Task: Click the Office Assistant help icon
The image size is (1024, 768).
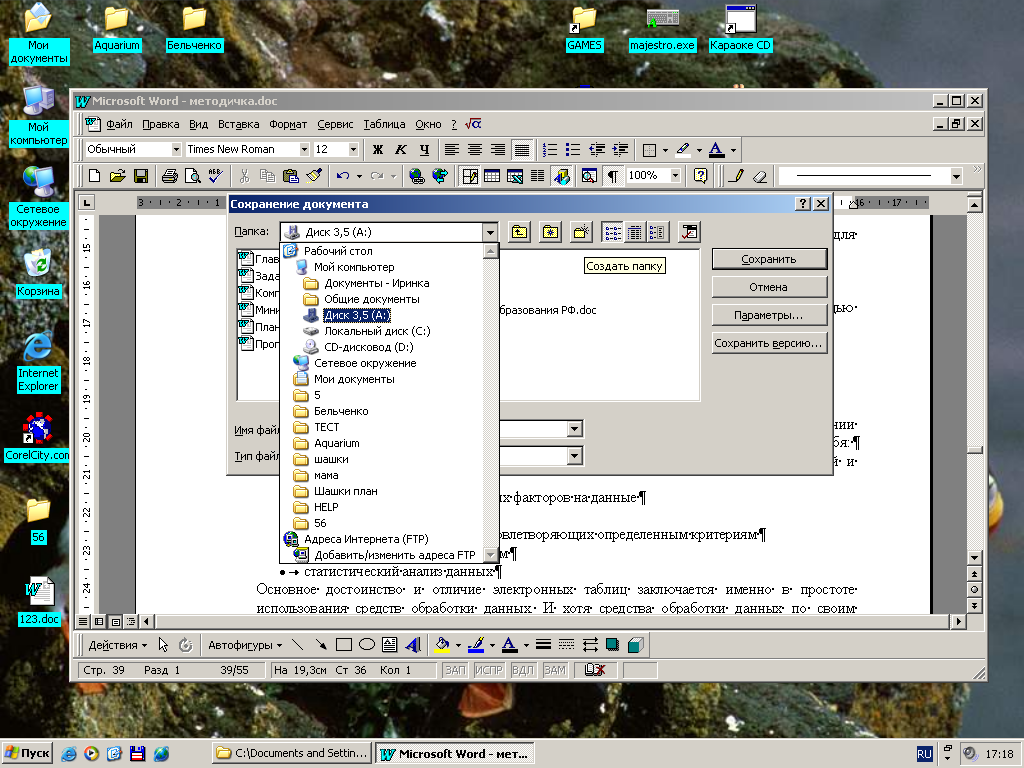Action: pos(700,176)
